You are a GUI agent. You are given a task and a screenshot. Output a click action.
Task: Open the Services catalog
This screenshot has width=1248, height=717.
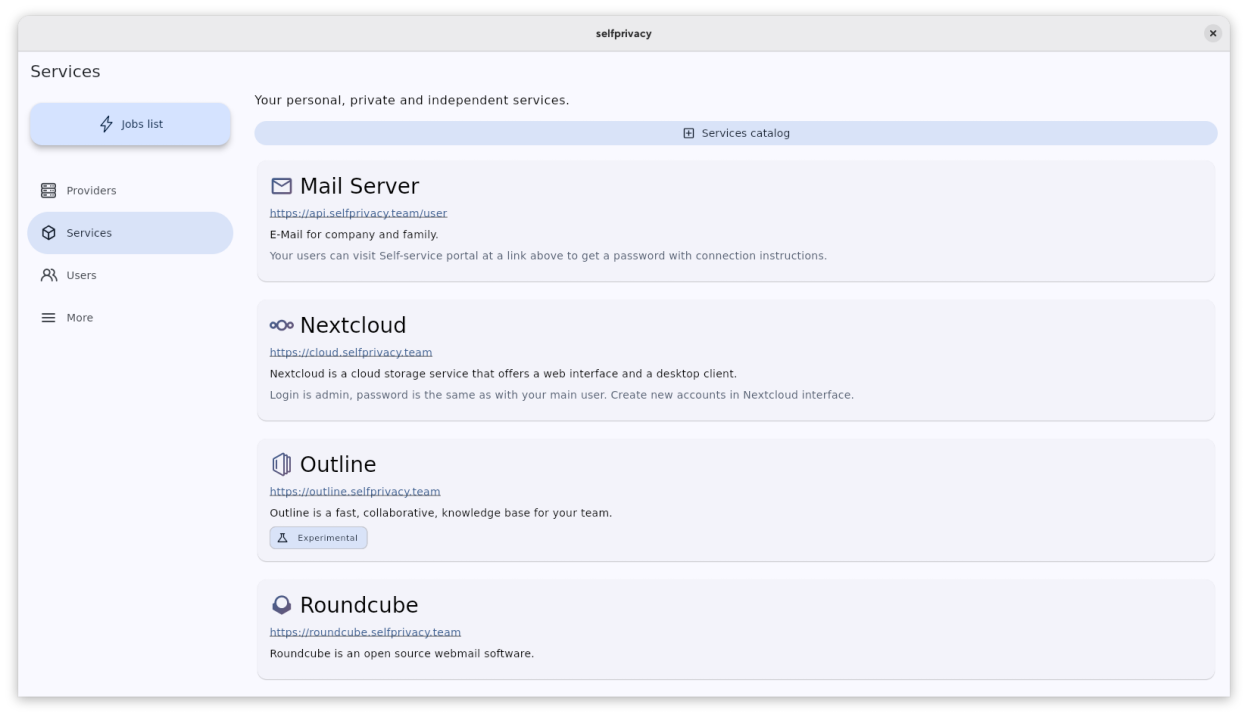pyautogui.click(x=736, y=133)
